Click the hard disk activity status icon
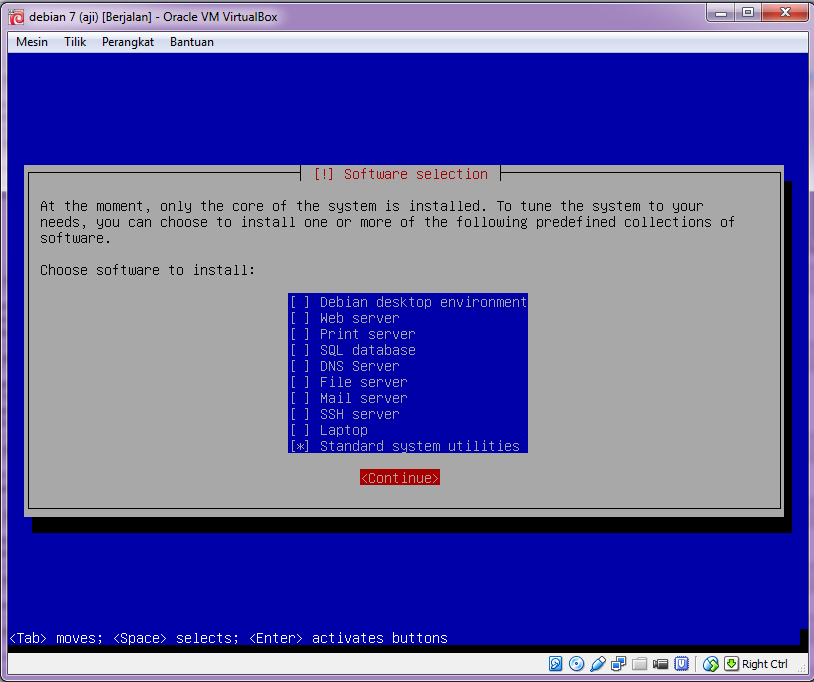 (555, 663)
